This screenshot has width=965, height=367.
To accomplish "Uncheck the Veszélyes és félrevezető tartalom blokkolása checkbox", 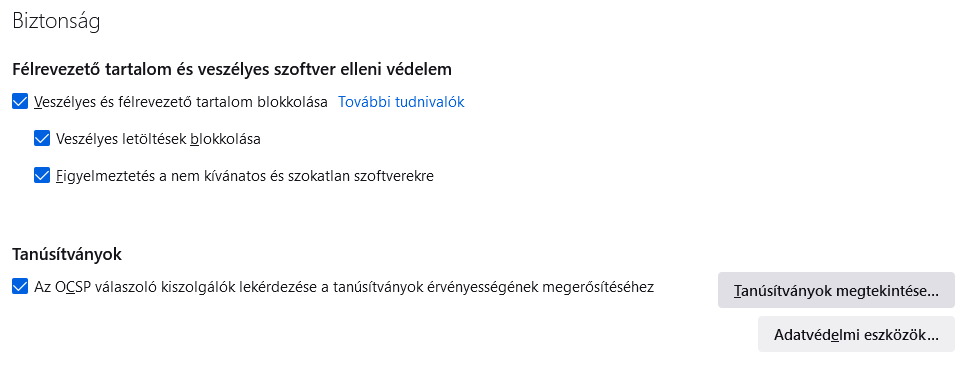I will (x=20, y=102).
